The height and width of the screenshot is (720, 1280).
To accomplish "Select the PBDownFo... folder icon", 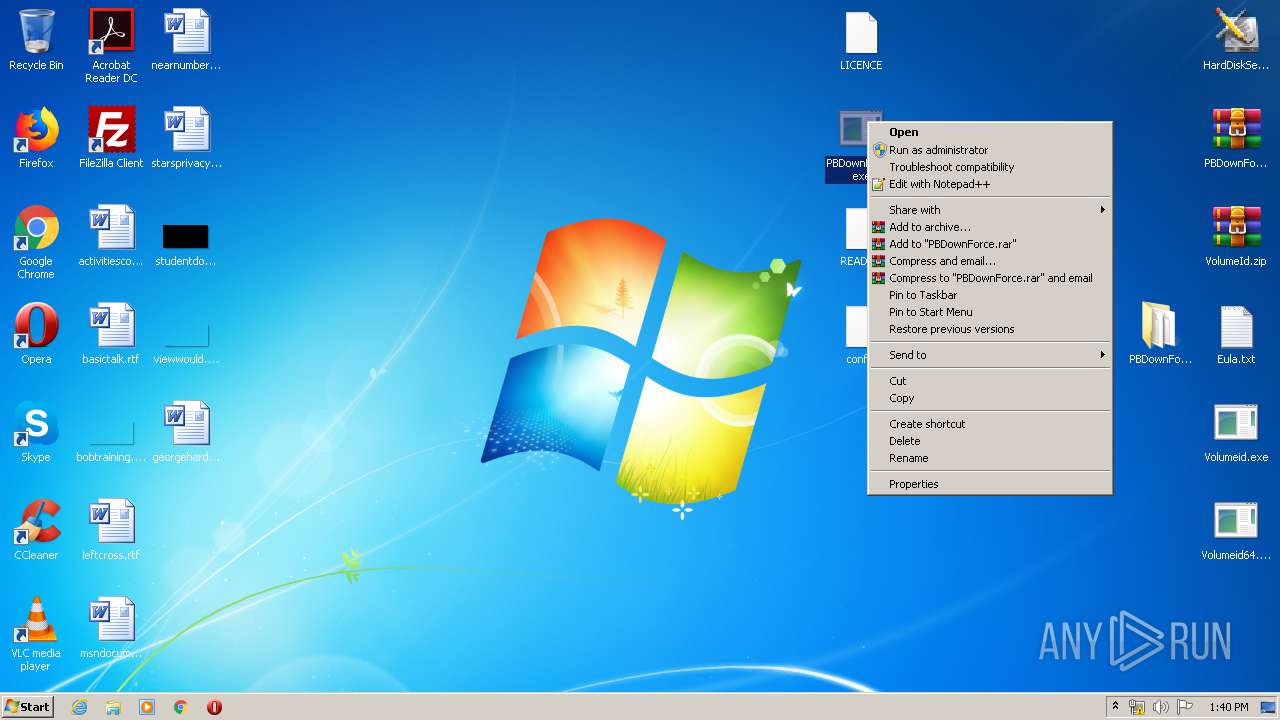I will 1160,334.
